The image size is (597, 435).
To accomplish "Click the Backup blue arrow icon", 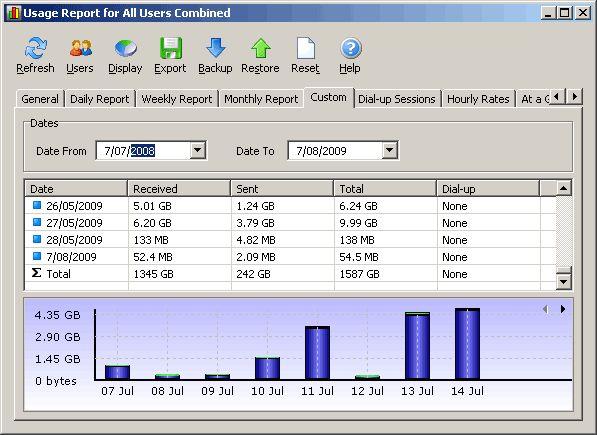I will [x=215, y=48].
